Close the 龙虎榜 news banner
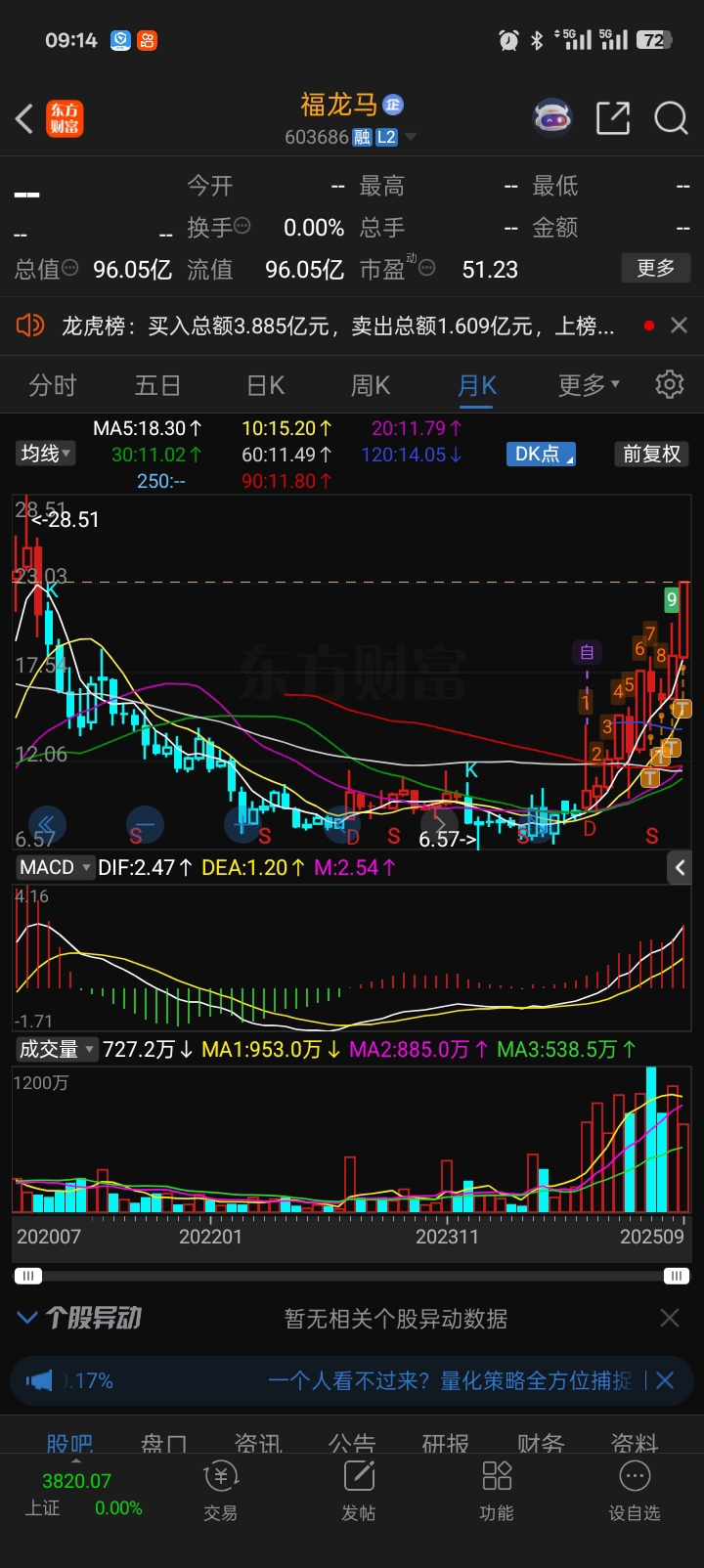 [679, 325]
